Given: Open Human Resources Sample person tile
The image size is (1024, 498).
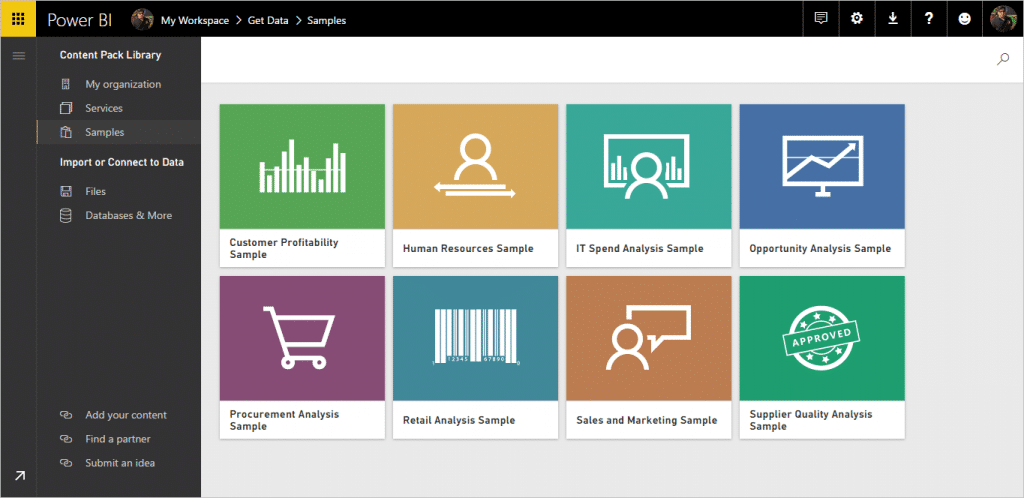Looking at the screenshot, I should click(475, 166).
